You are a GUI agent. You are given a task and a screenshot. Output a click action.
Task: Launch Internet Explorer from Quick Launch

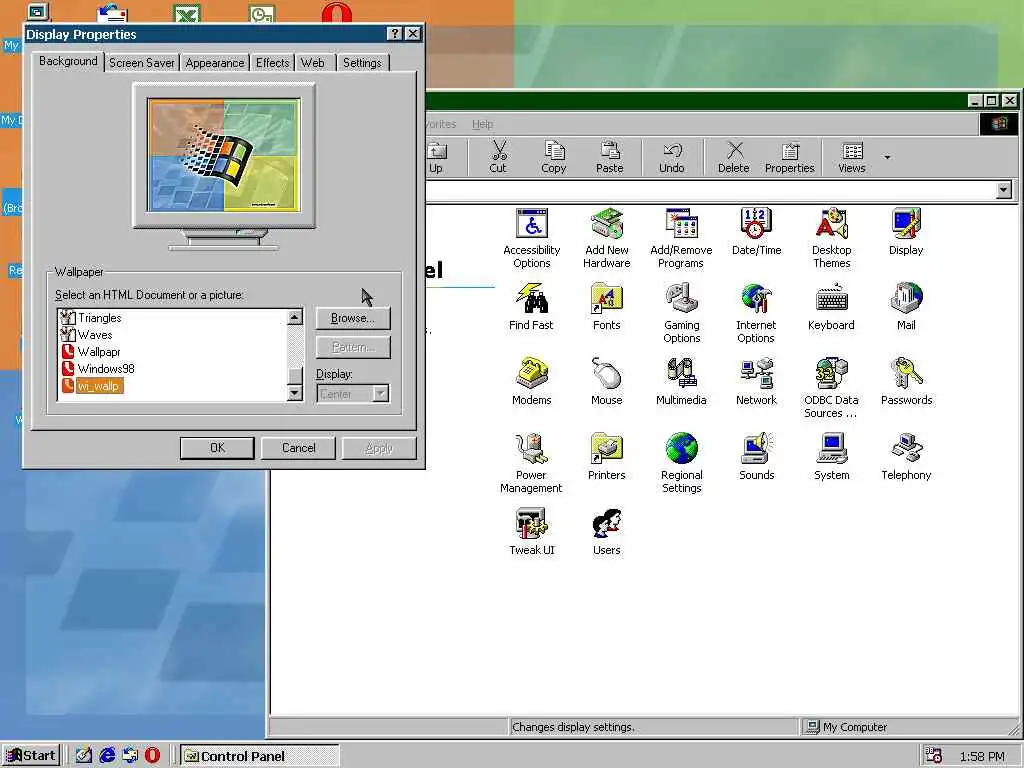(107, 756)
